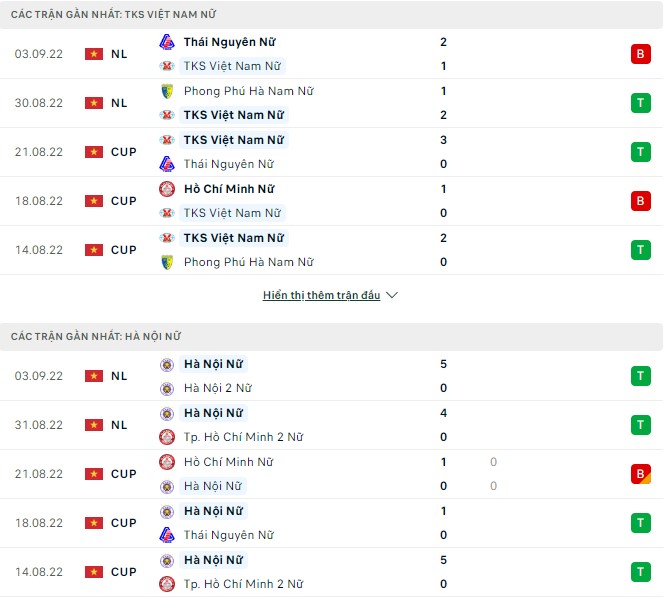Open Phong Phú Hà Nam Nữ in 30.08.22 match
Screen dimensions: 667x597
pos(248,91)
